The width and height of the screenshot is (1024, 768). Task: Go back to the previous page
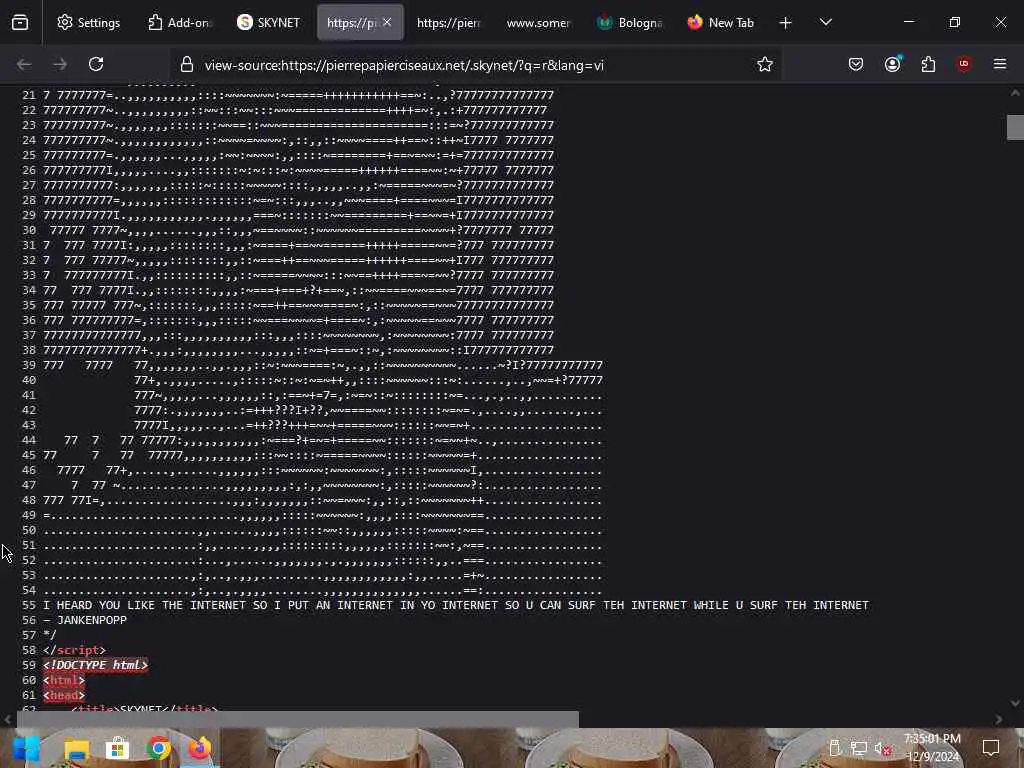pos(24,64)
